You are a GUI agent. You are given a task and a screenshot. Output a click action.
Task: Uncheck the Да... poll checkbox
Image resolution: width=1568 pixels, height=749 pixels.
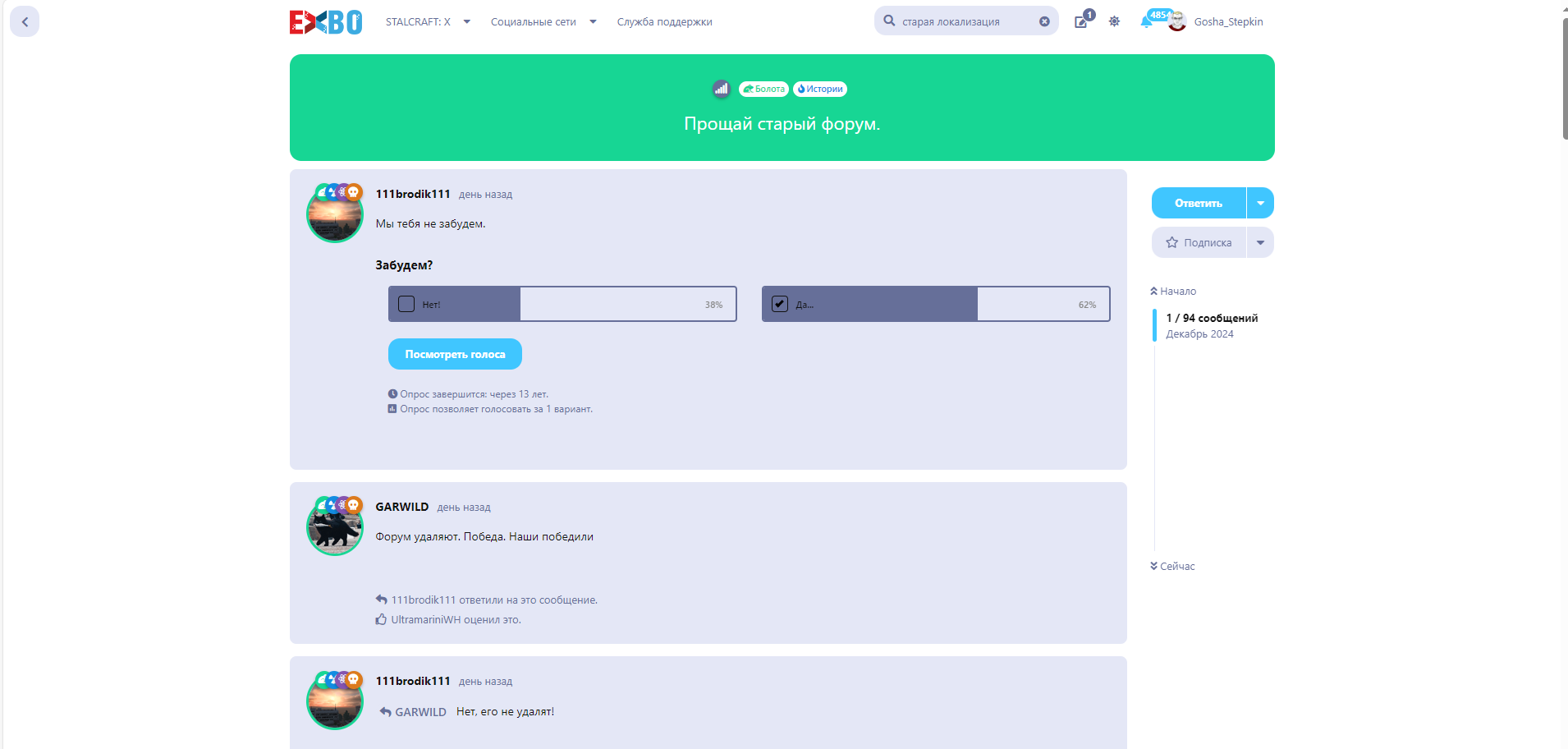coord(780,304)
